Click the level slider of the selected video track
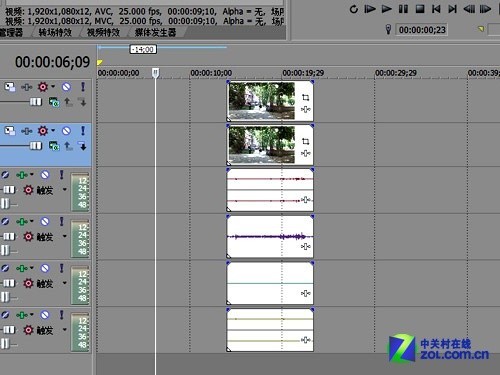This screenshot has width=500, height=375. (x=36, y=146)
